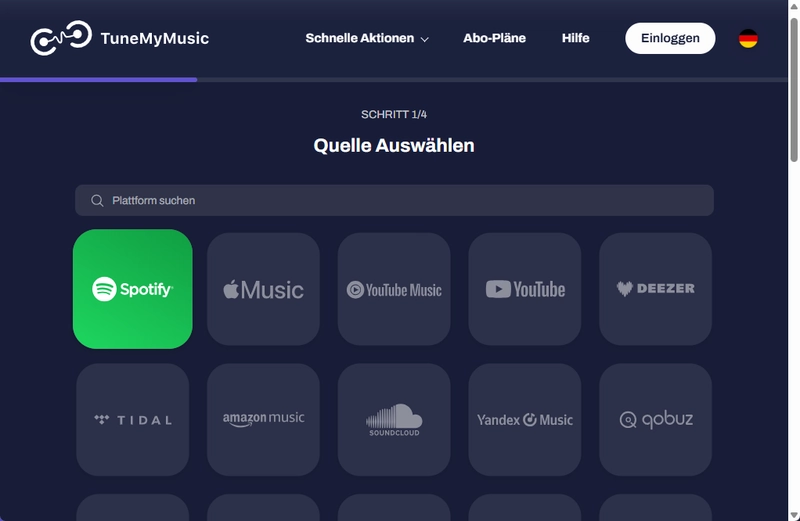Open the Abo-Pläne page
The width and height of the screenshot is (800, 521).
coord(494,38)
